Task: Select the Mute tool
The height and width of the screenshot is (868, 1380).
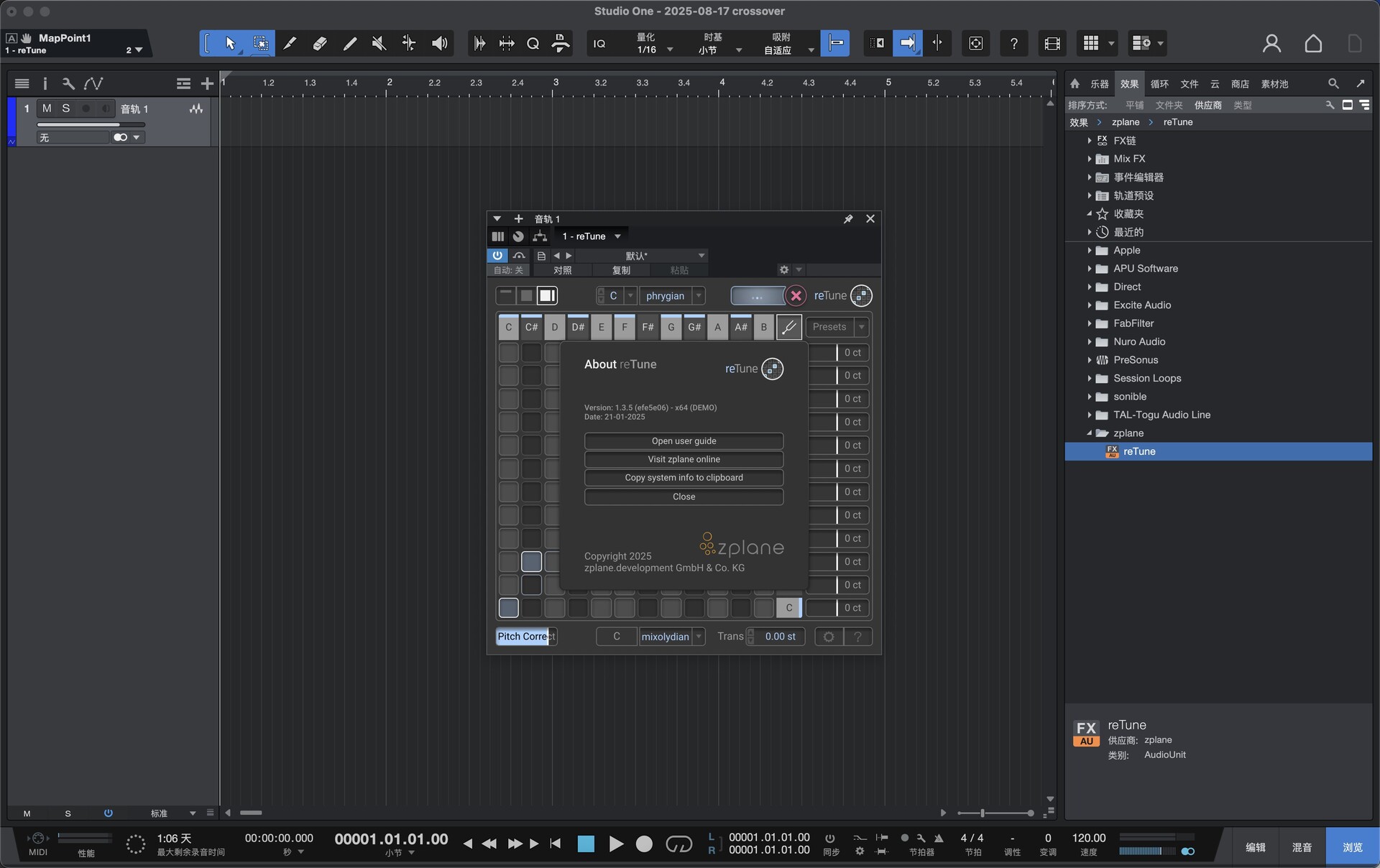Action: tap(379, 44)
